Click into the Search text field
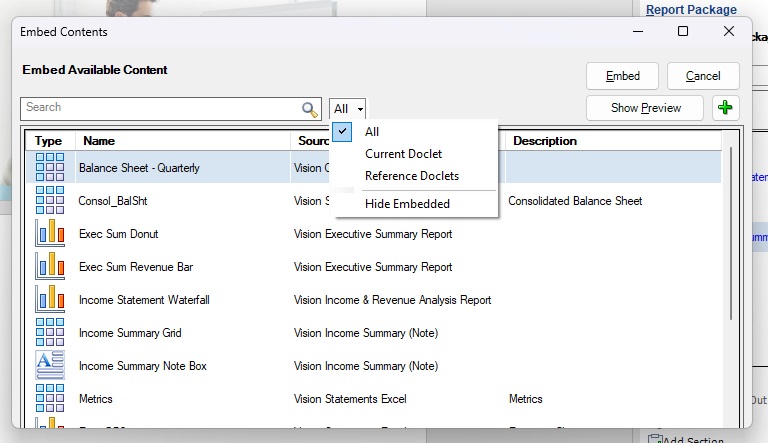 (160, 108)
